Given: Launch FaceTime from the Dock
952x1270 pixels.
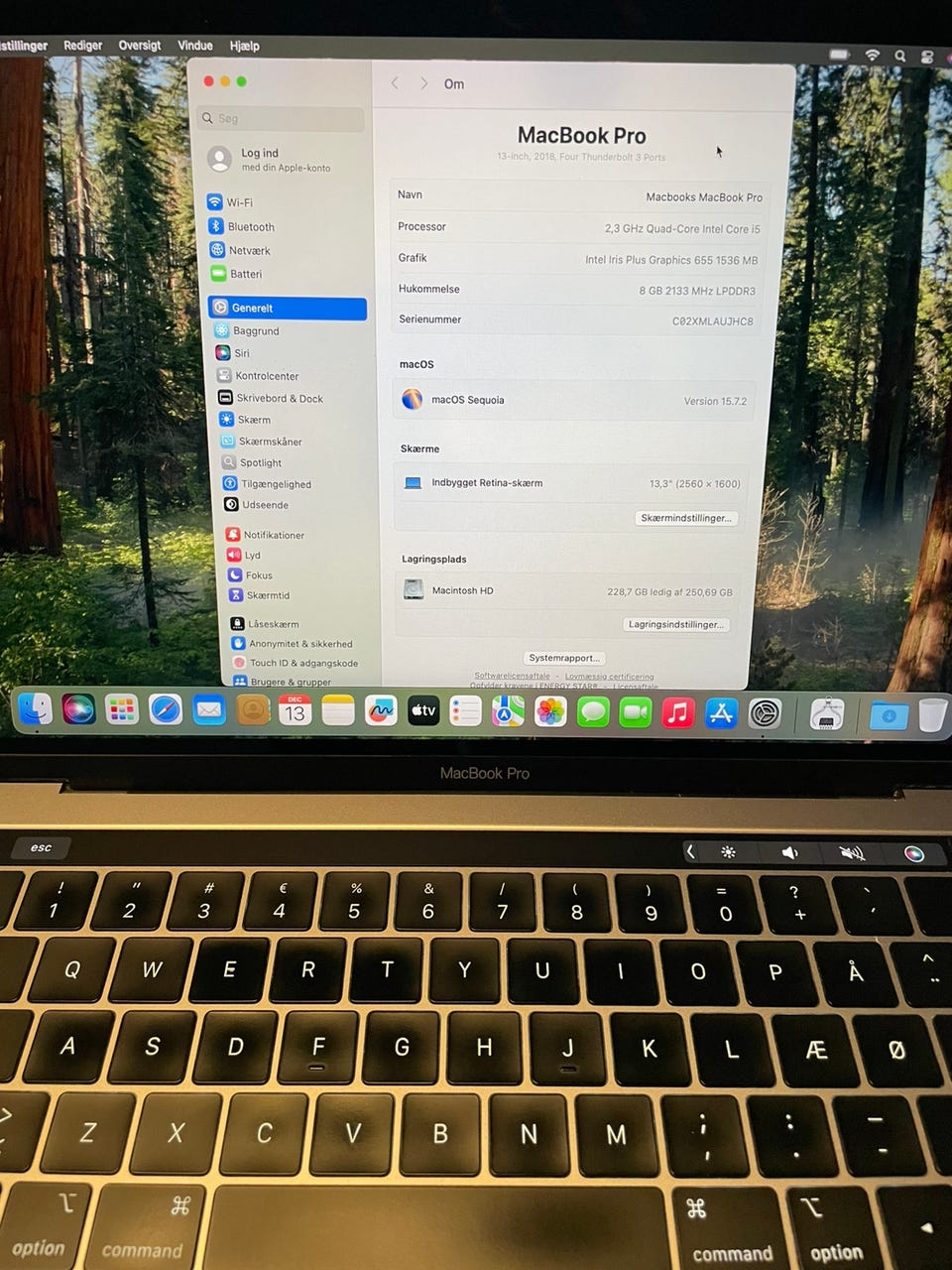Looking at the screenshot, I should pos(636,712).
